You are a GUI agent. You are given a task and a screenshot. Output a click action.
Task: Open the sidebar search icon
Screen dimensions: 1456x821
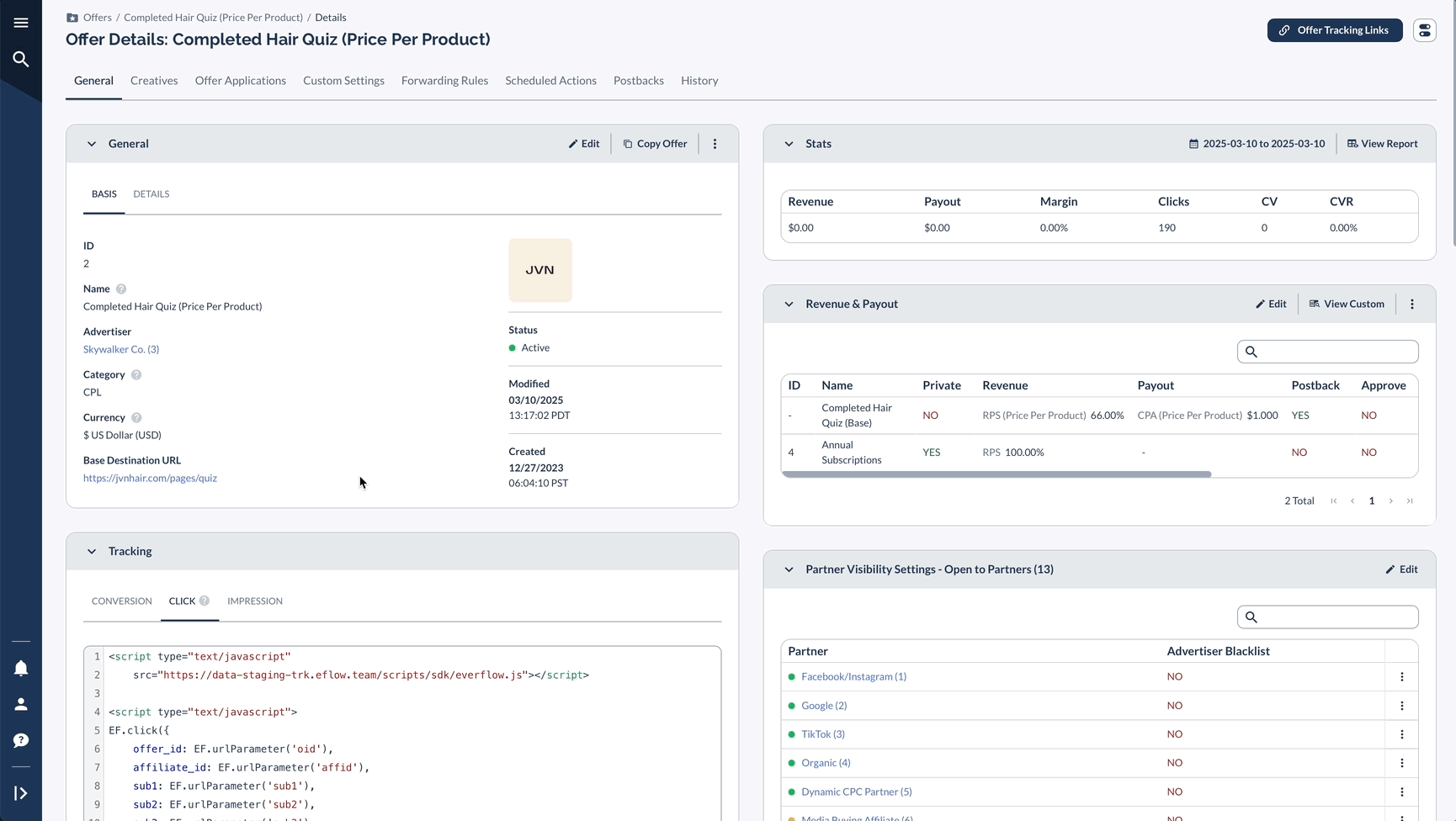tap(21, 59)
